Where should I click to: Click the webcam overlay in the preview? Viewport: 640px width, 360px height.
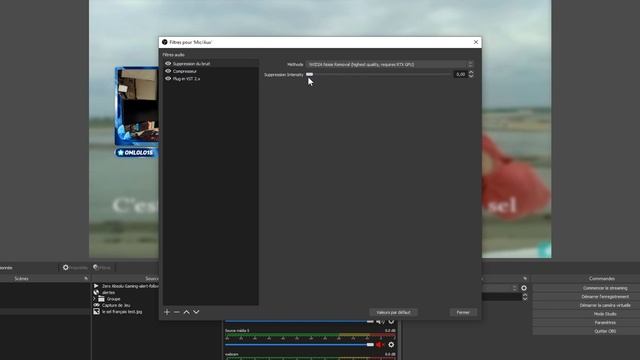137,106
